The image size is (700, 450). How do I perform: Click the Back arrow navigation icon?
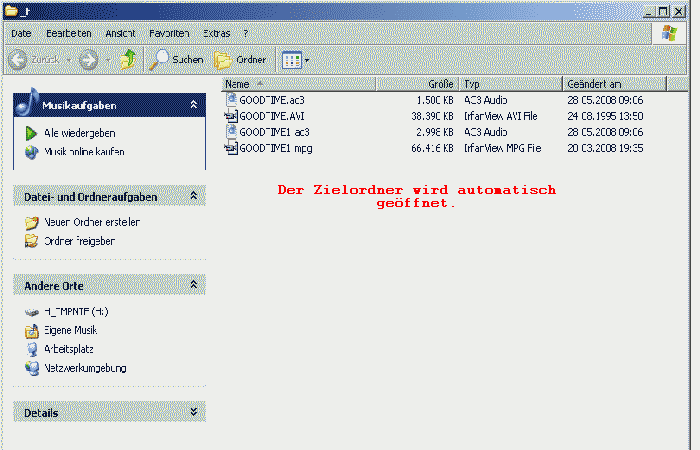pyautogui.click(x=18, y=60)
